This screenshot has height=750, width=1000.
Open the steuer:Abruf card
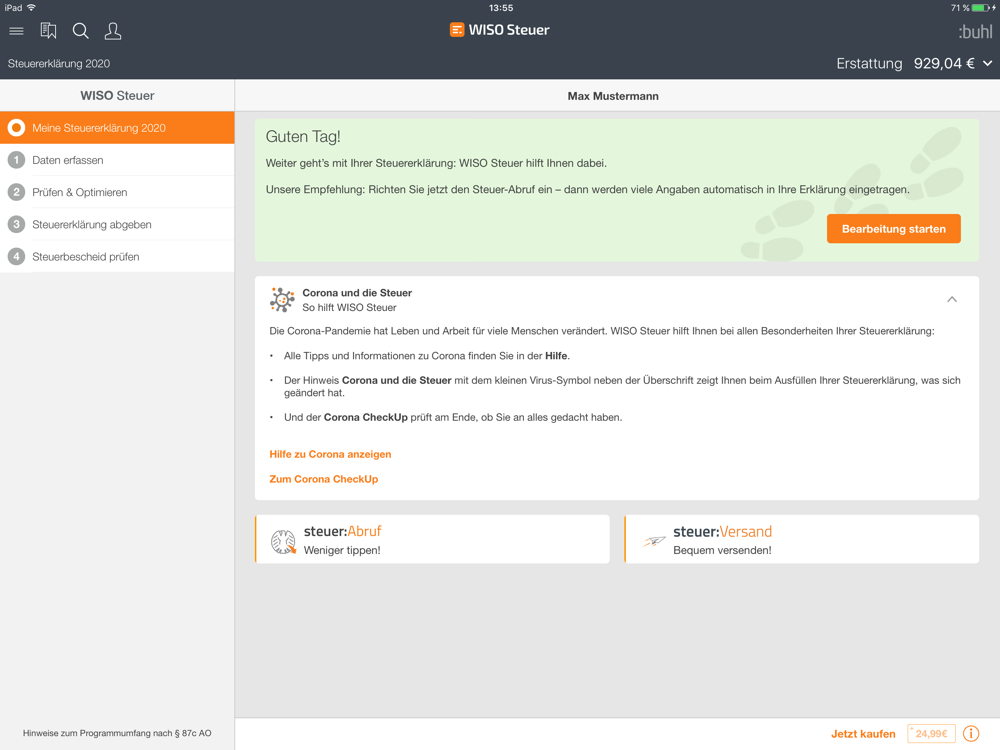432,540
